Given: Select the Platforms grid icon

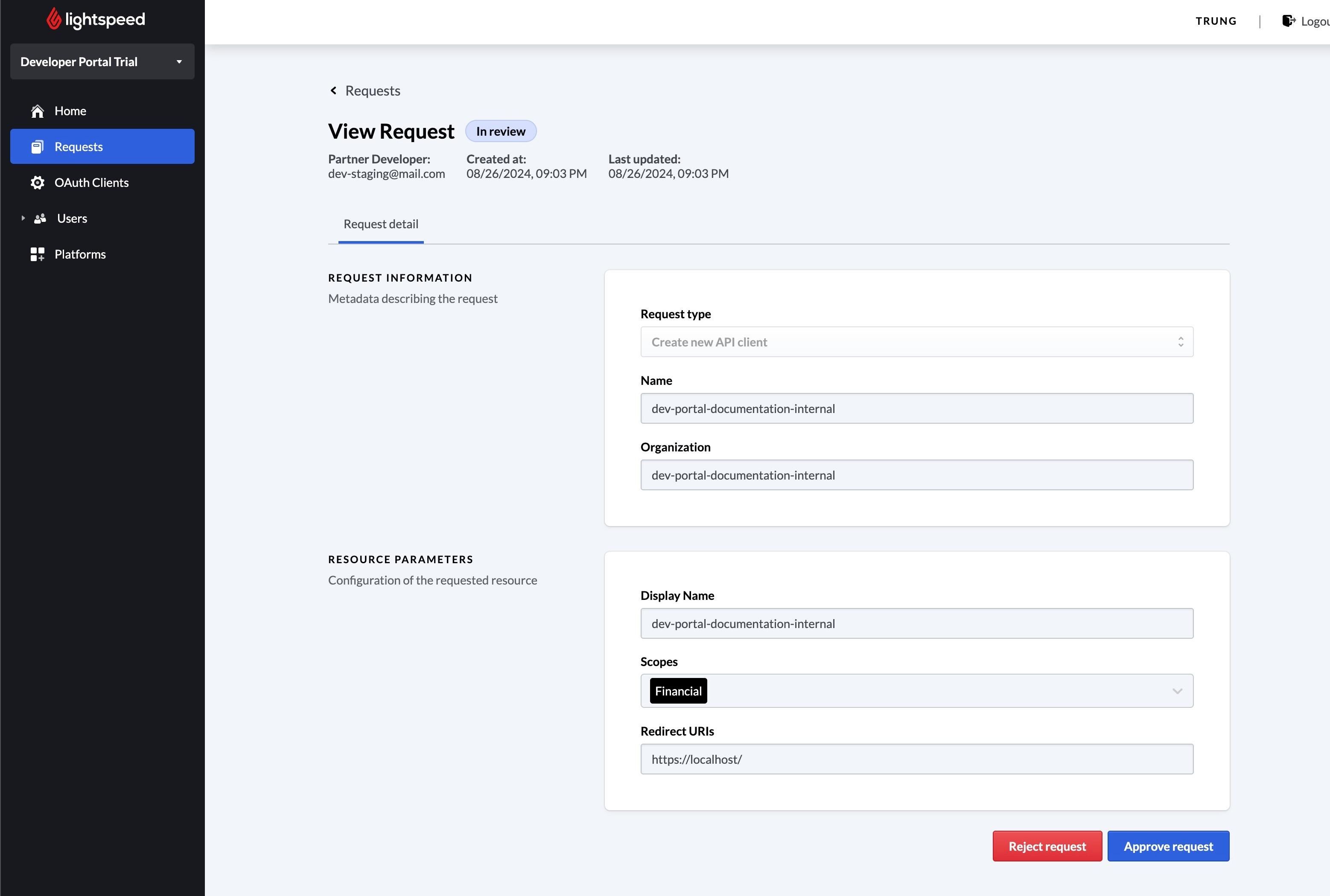Looking at the screenshot, I should point(37,254).
